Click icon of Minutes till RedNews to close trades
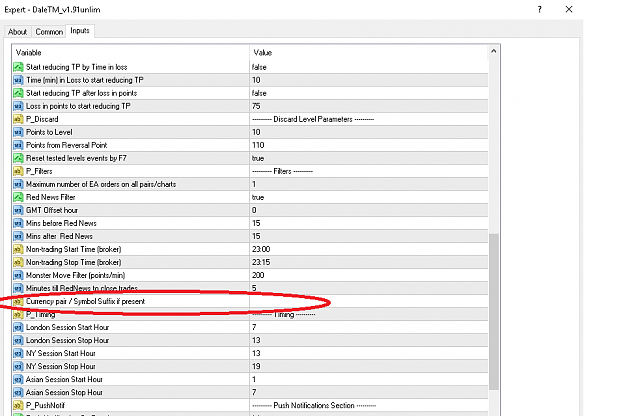 point(18,288)
